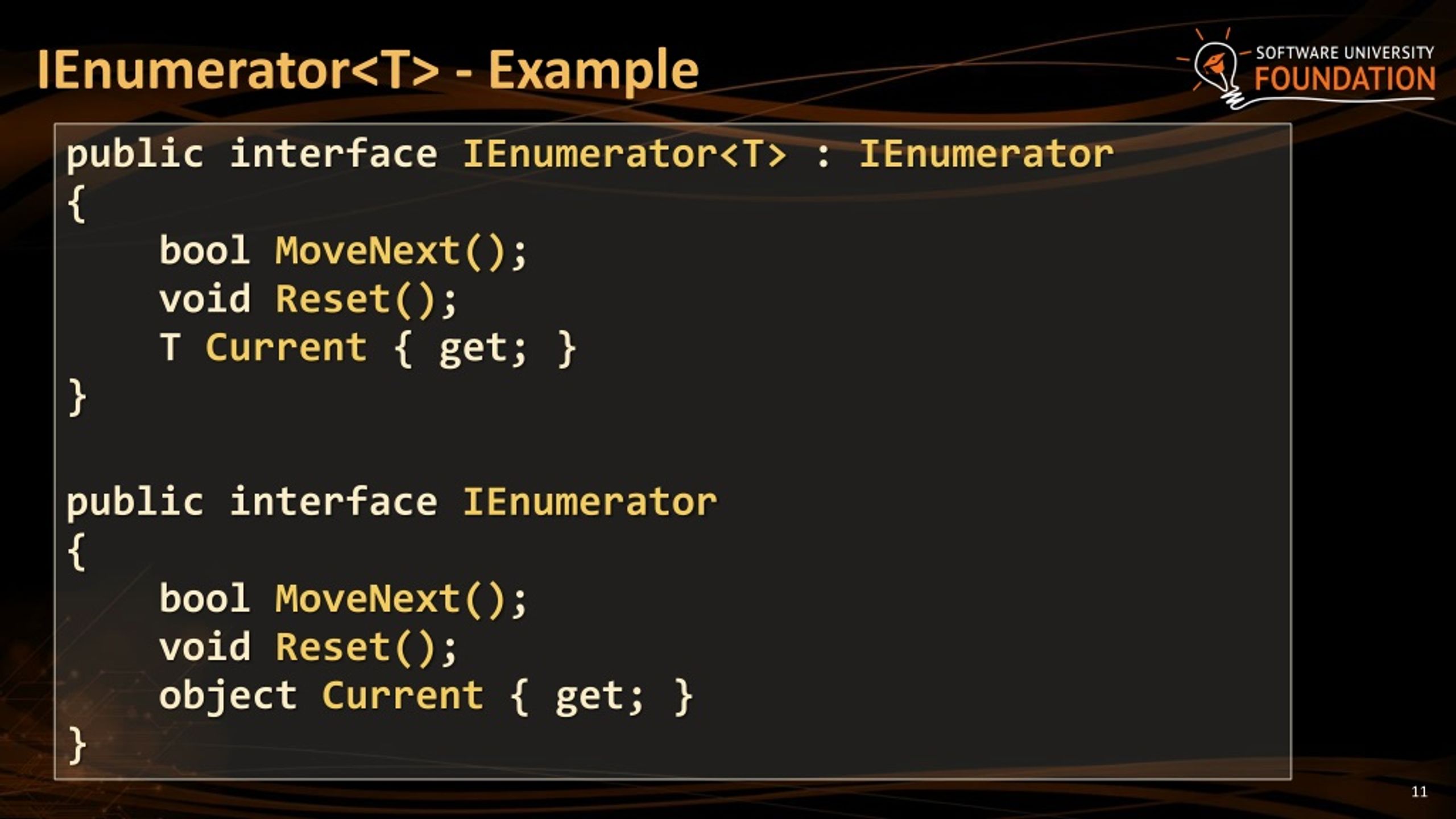
Task: Click the closing brace of the second interface
Action: 77,745
